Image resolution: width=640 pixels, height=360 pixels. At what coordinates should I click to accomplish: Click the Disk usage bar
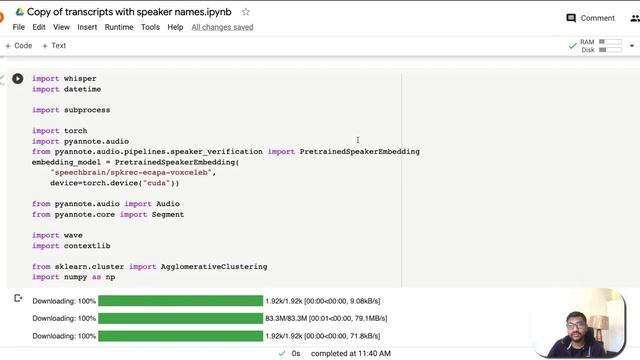tap(610, 50)
